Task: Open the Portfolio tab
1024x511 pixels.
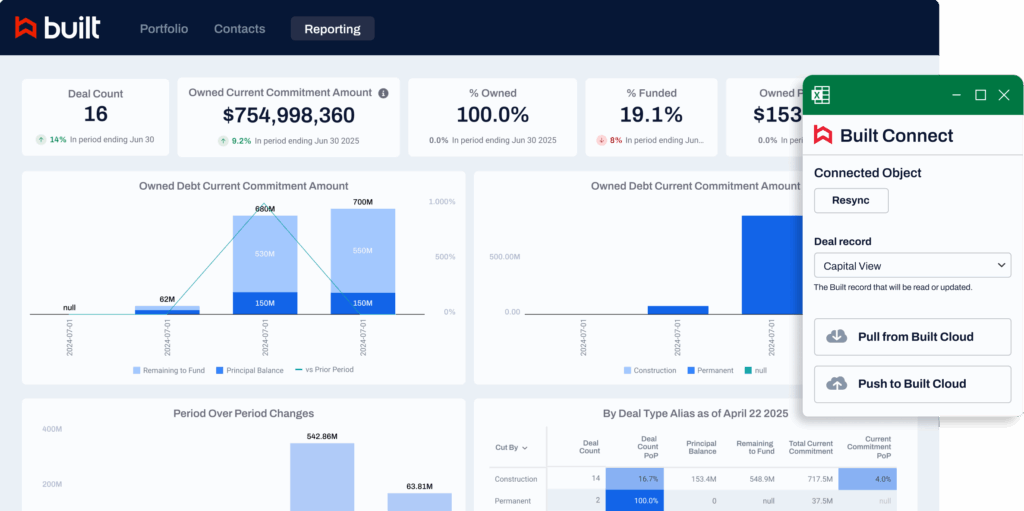Action: (x=164, y=29)
